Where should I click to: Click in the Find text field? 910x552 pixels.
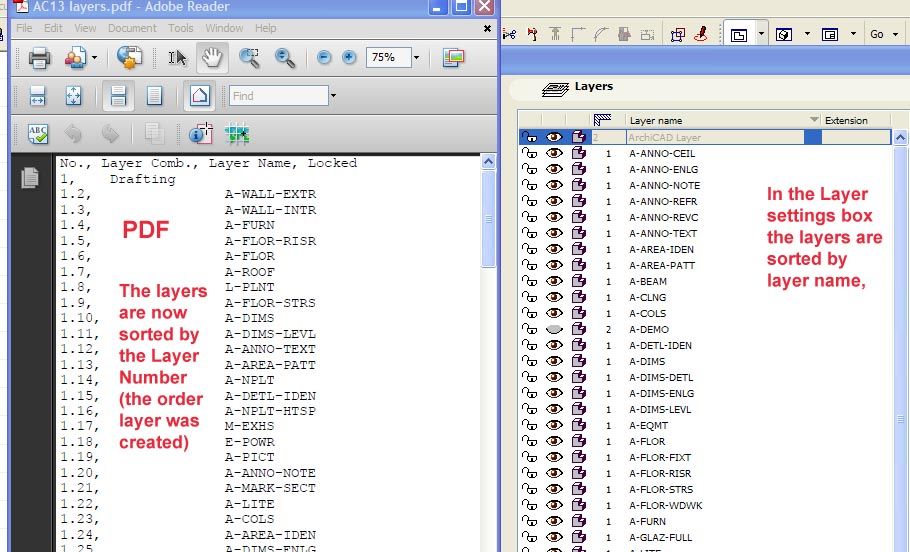tap(279, 96)
